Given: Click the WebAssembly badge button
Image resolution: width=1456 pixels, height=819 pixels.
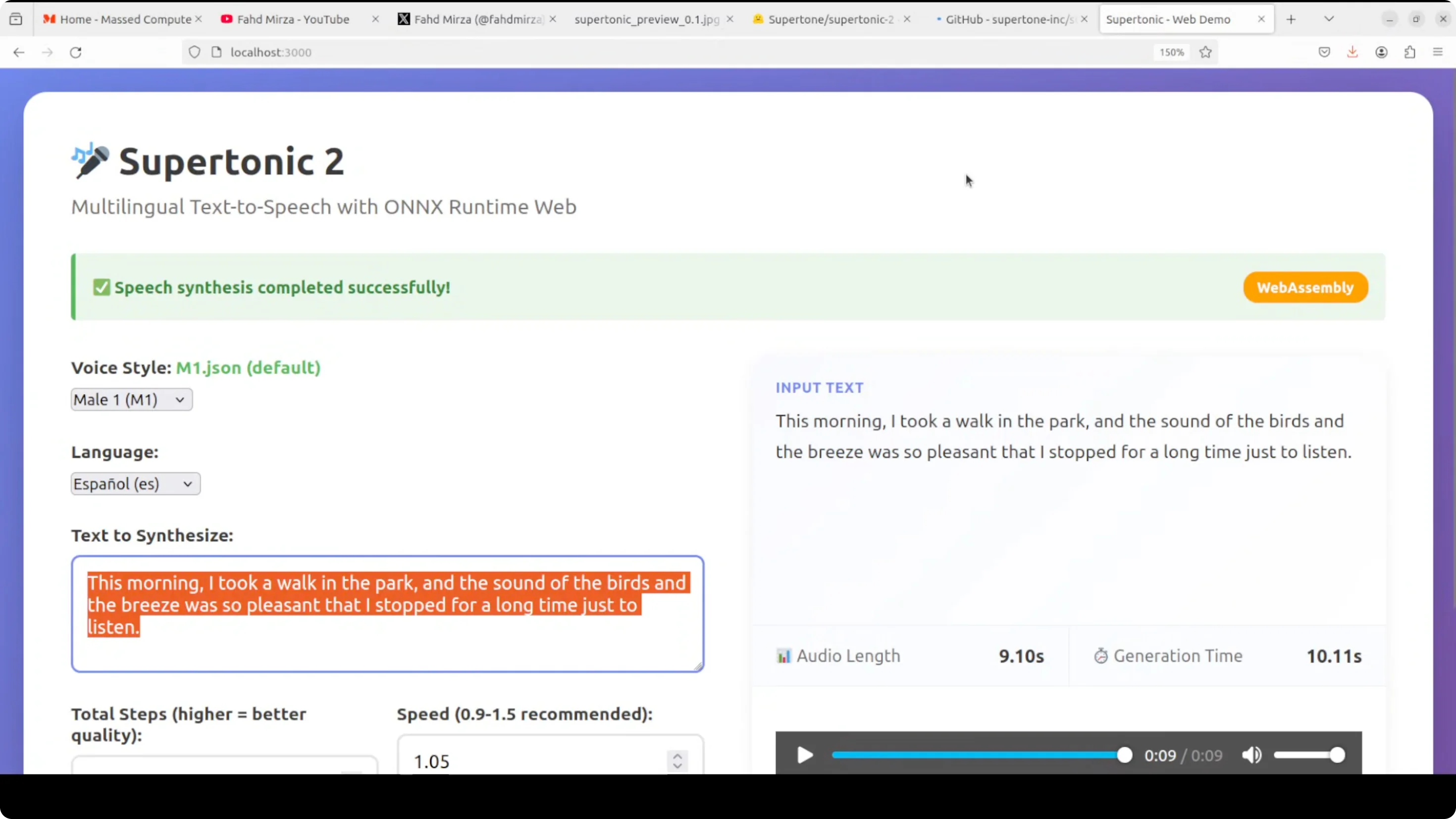Looking at the screenshot, I should coord(1305,287).
